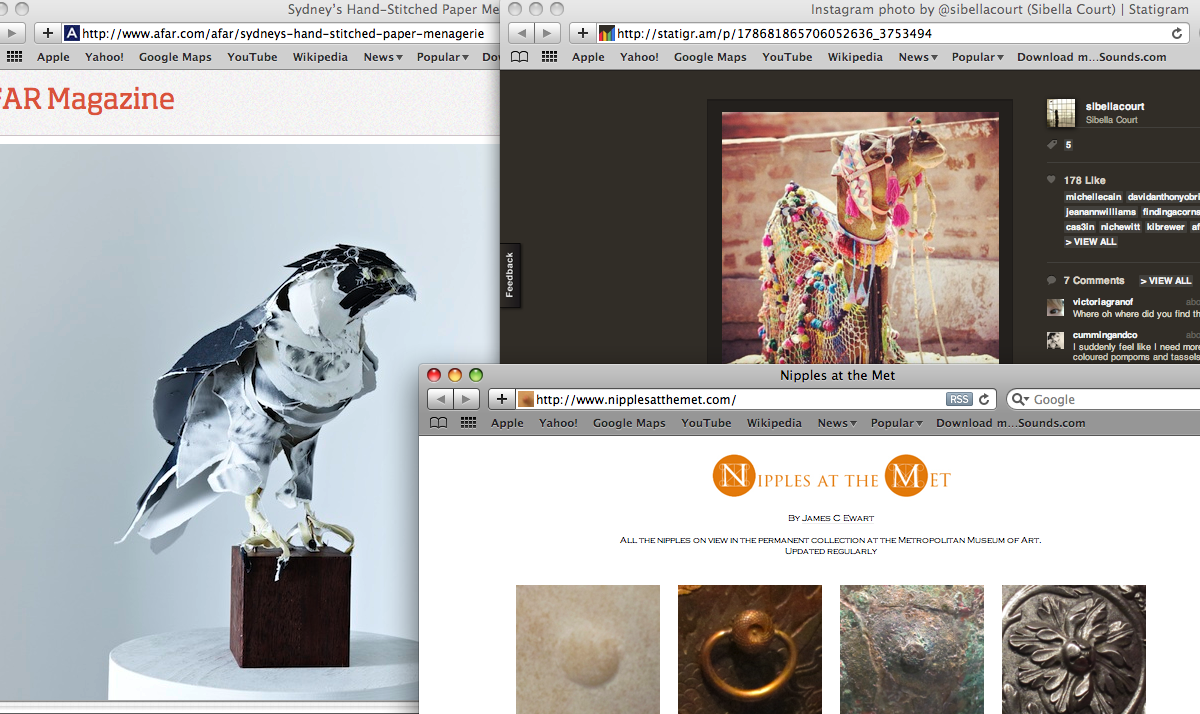Click the plus add-bookmark button in AFAR window
Image resolution: width=1200 pixels, height=714 pixels.
(48, 33)
